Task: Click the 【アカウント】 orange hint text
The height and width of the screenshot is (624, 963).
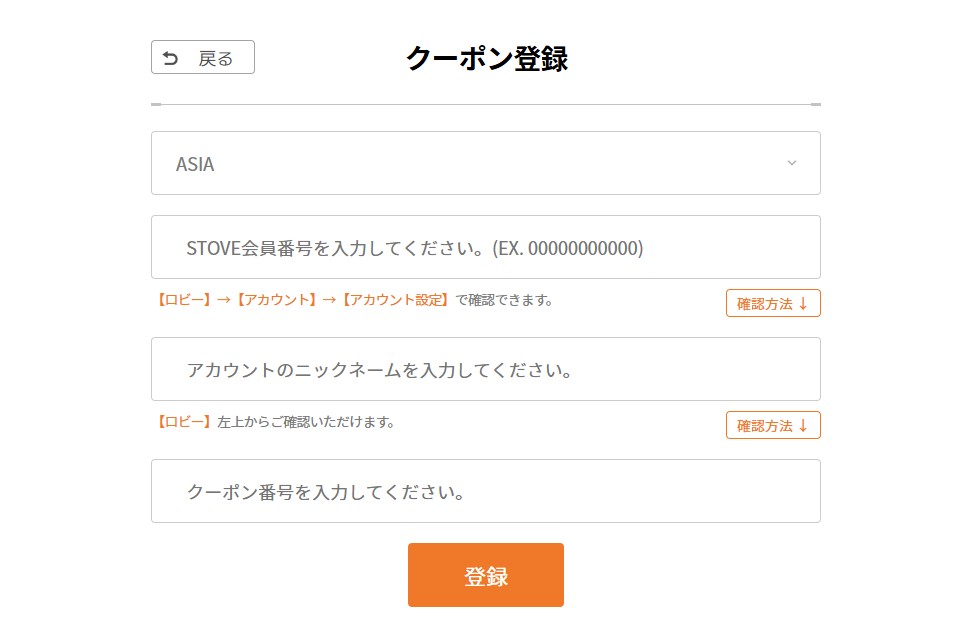Action: pos(277,300)
